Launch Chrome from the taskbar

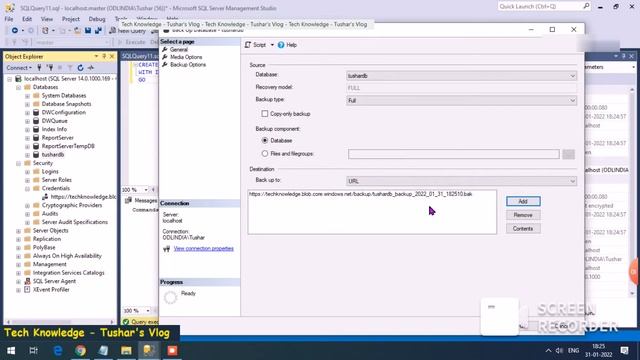tap(80, 351)
